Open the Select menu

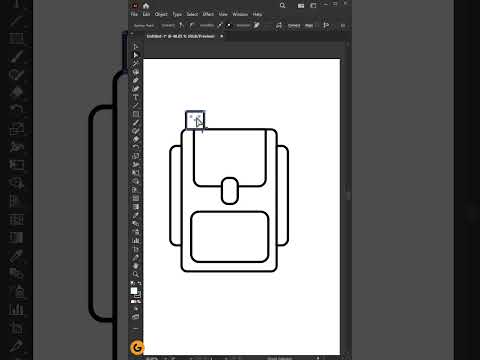tap(192, 14)
